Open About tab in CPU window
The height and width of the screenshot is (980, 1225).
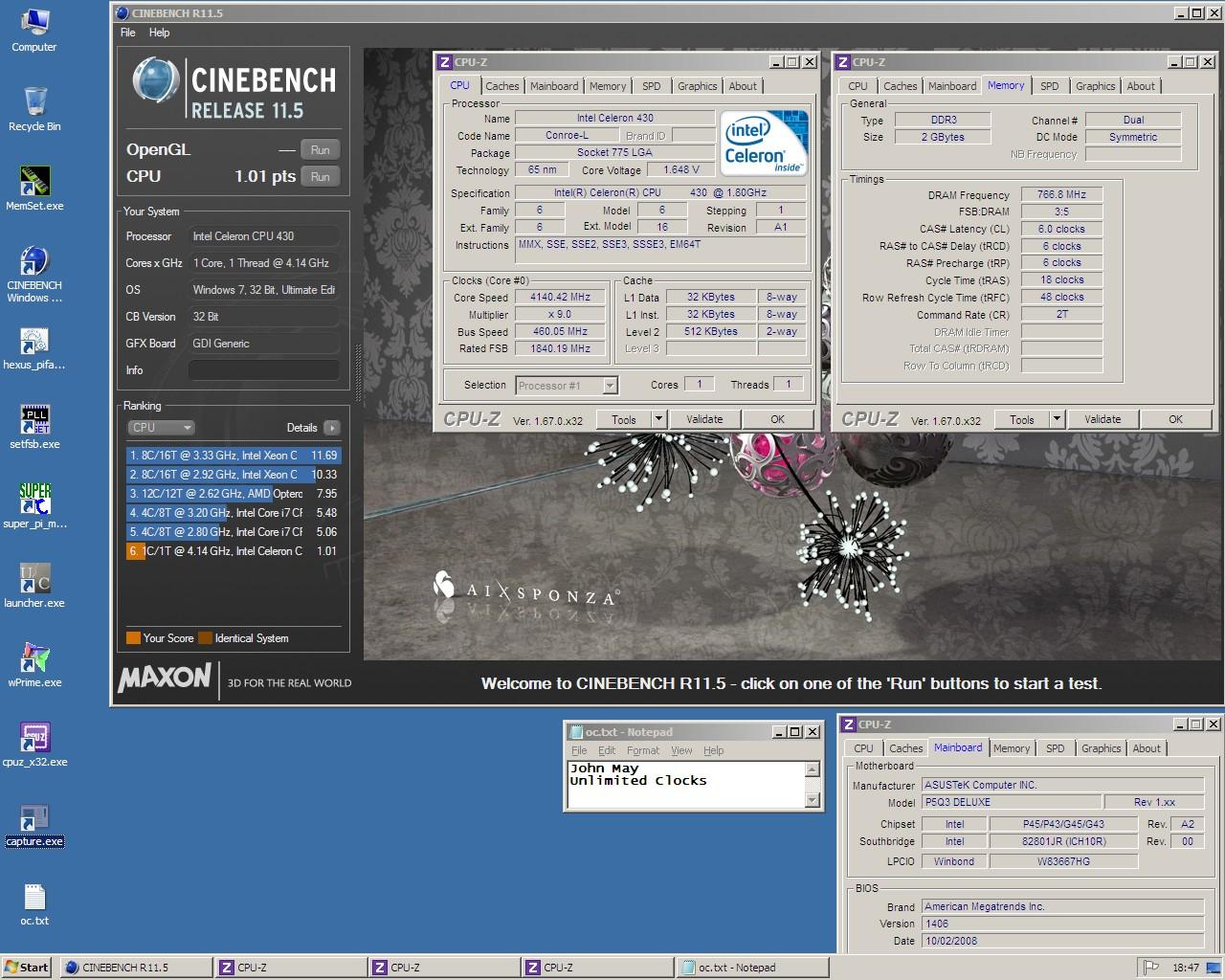[743, 86]
